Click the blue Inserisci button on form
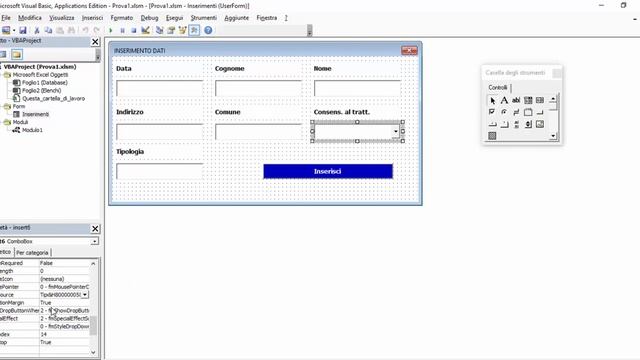The height and width of the screenshot is (360, 640). point(328,171)
